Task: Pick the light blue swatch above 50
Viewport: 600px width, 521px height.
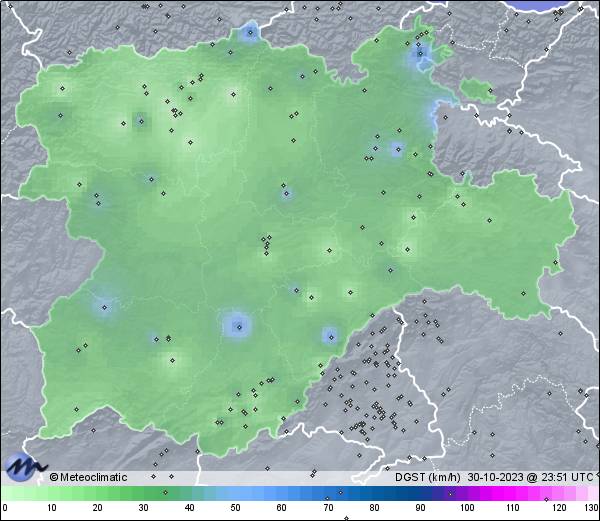Action: click(x=235, y=493)
